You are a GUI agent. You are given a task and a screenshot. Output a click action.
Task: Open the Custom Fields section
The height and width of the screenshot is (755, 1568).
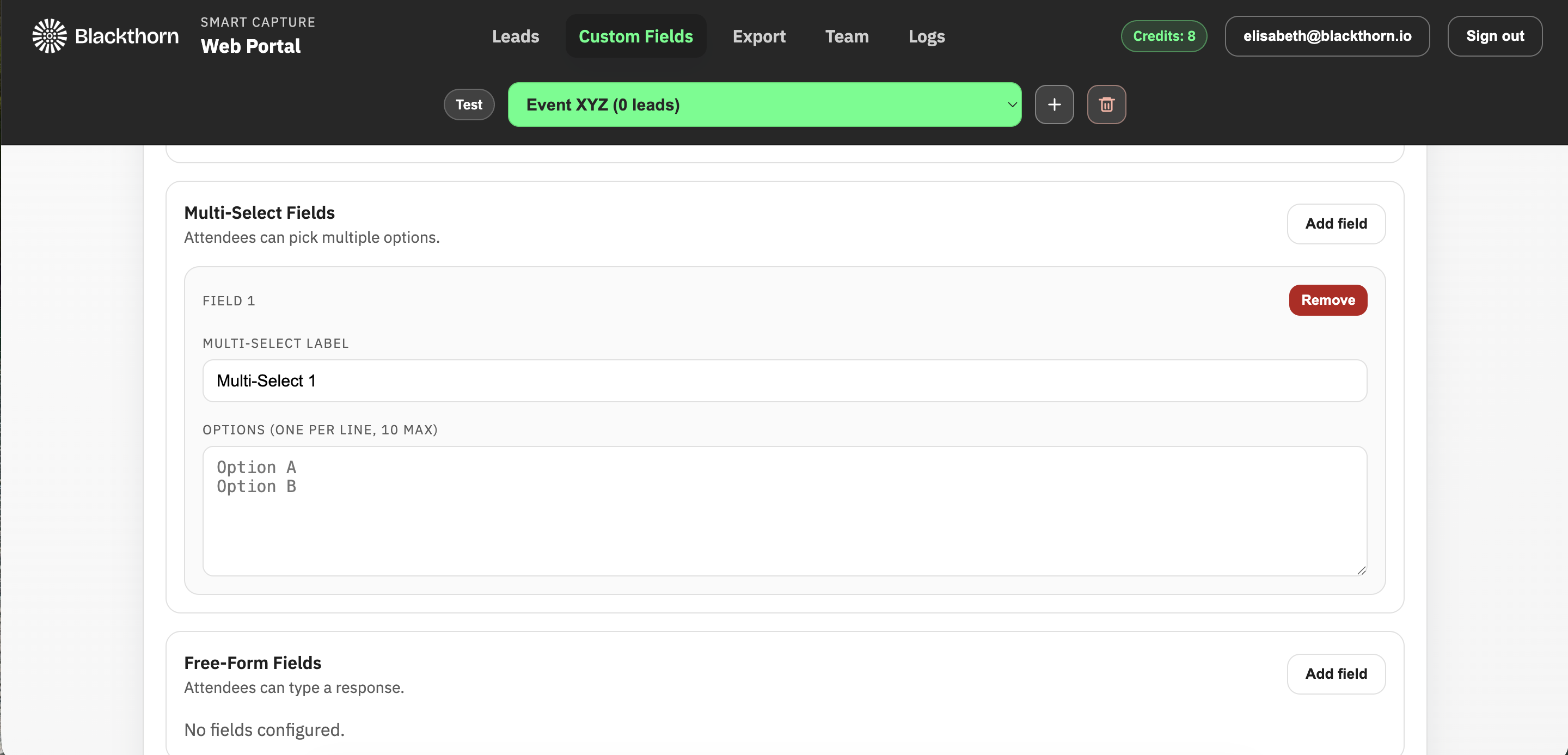pos(635,36)
